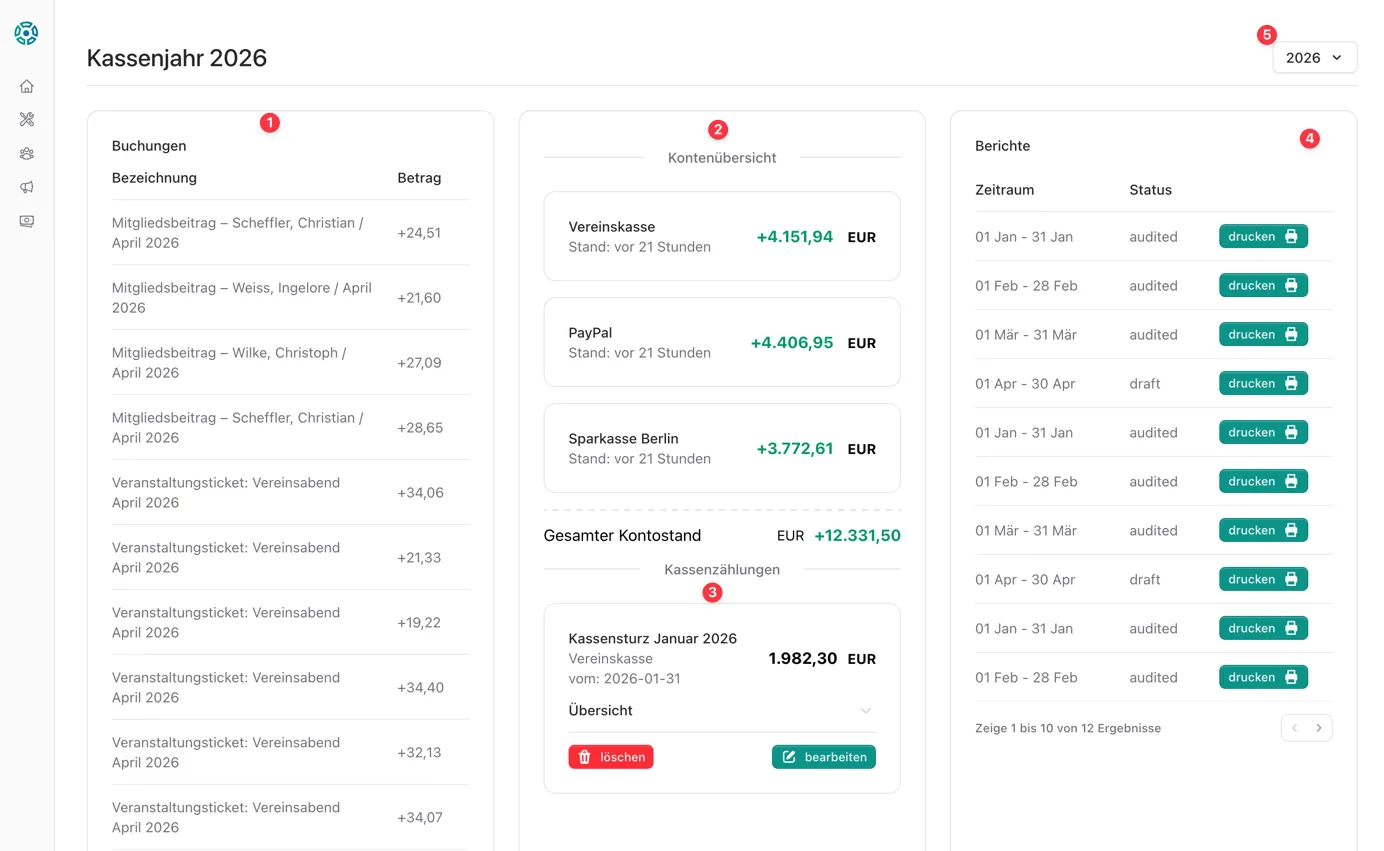Click the Gesamter Kontostand total line

[x=722, y=535]
